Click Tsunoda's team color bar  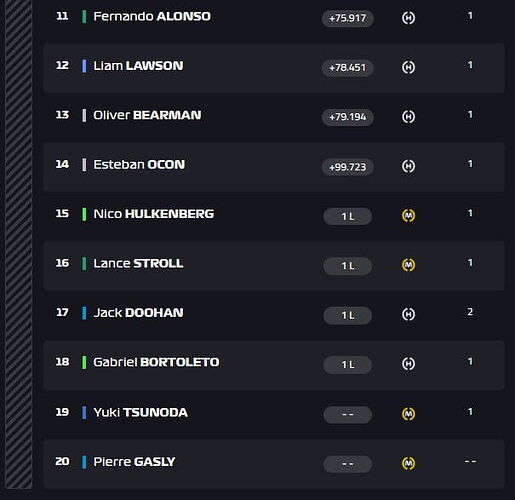click(x=84, y=413)
